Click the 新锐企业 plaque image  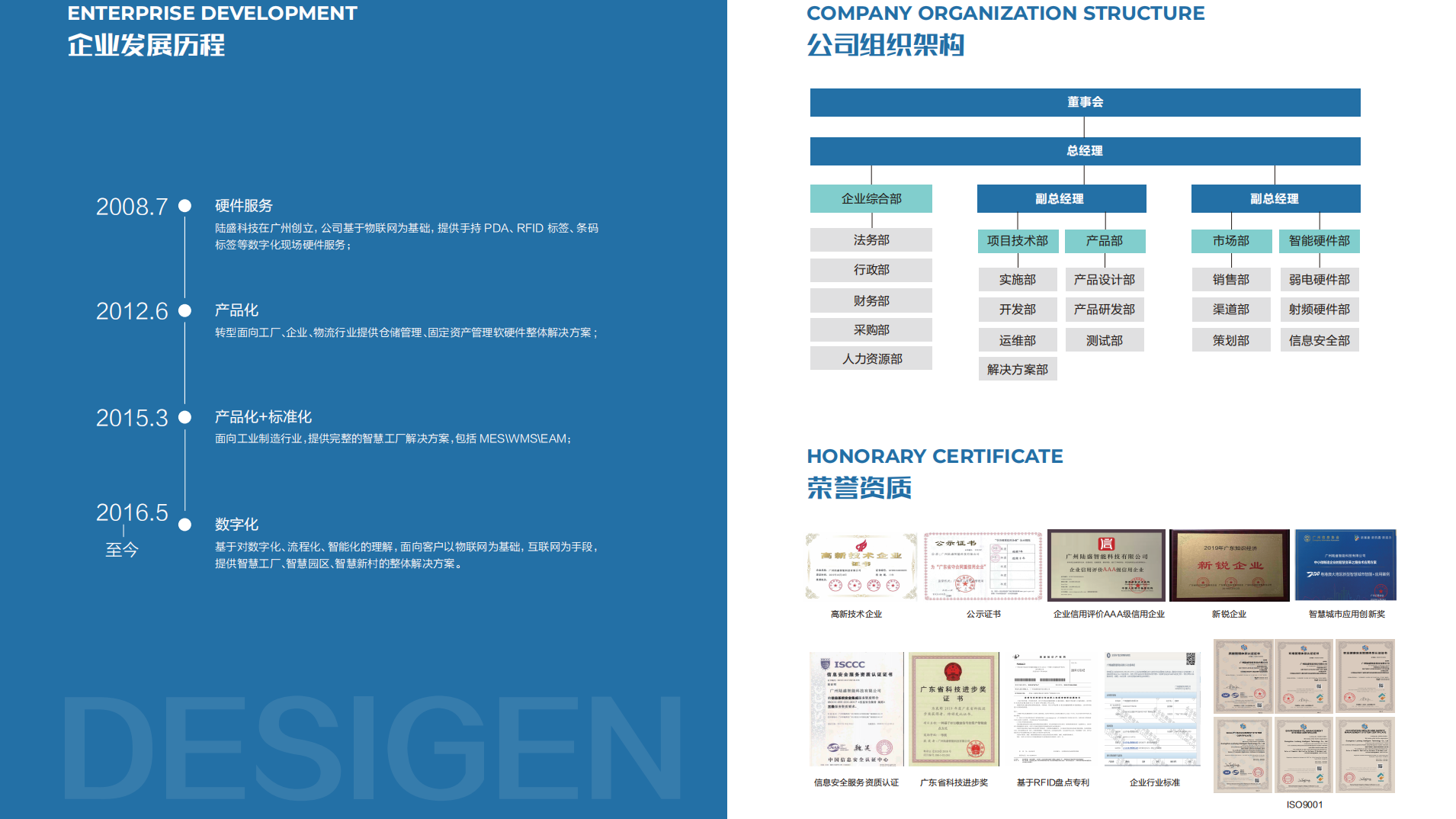pos(1229,565)
